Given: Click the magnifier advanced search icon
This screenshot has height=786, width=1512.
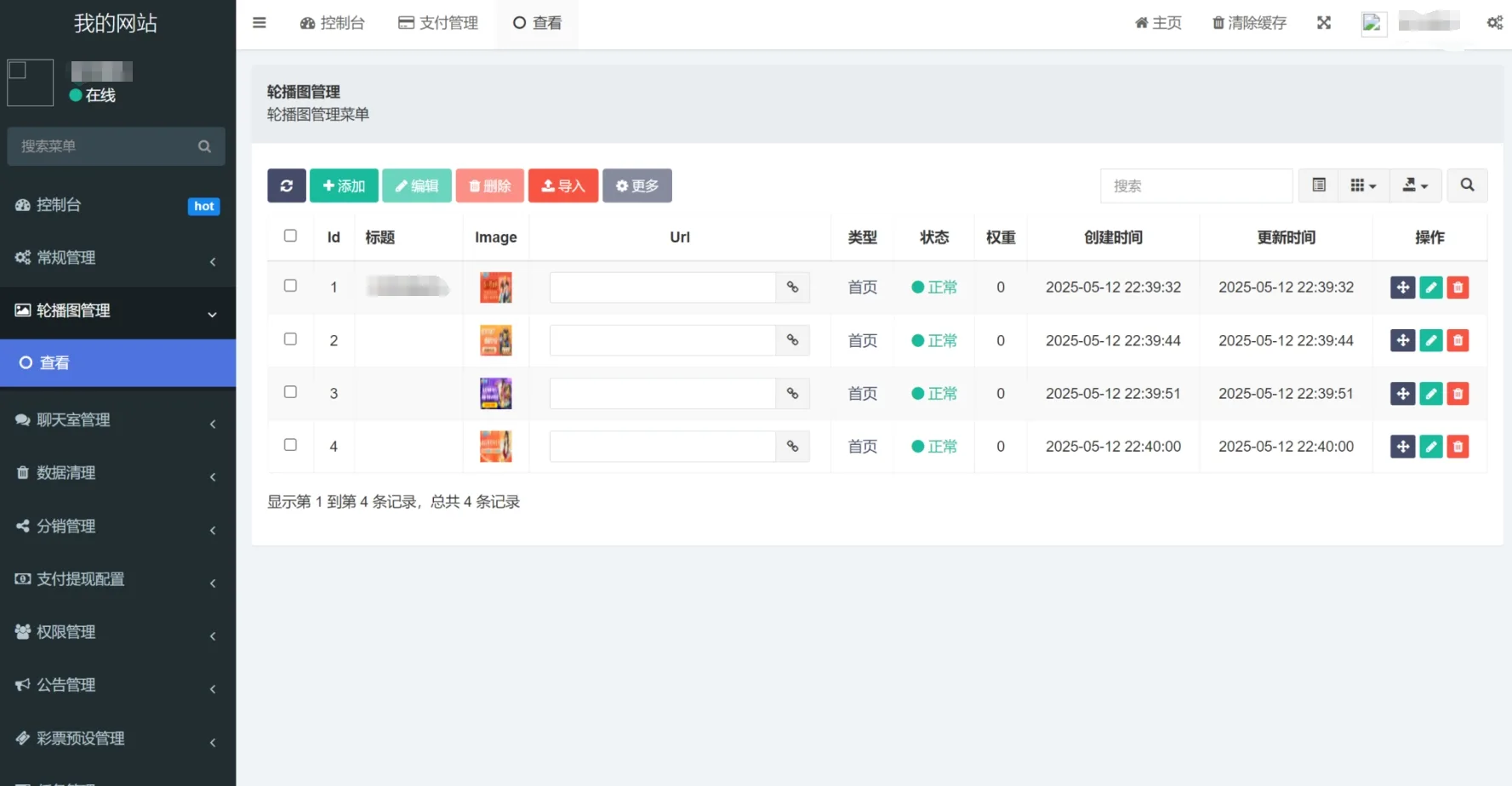Looking at the screenshot, I should point(1467,185).
